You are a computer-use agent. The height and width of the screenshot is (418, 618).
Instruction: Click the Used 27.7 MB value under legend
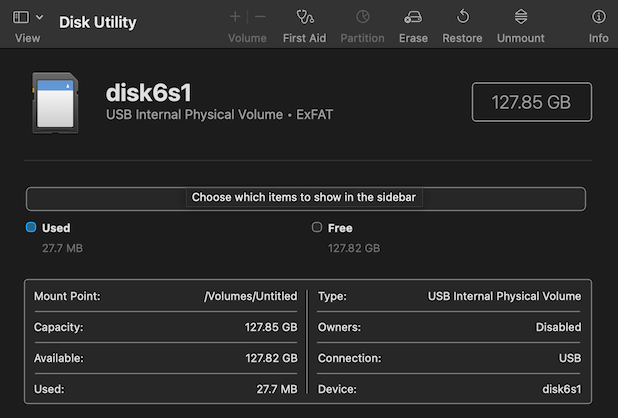62,248
